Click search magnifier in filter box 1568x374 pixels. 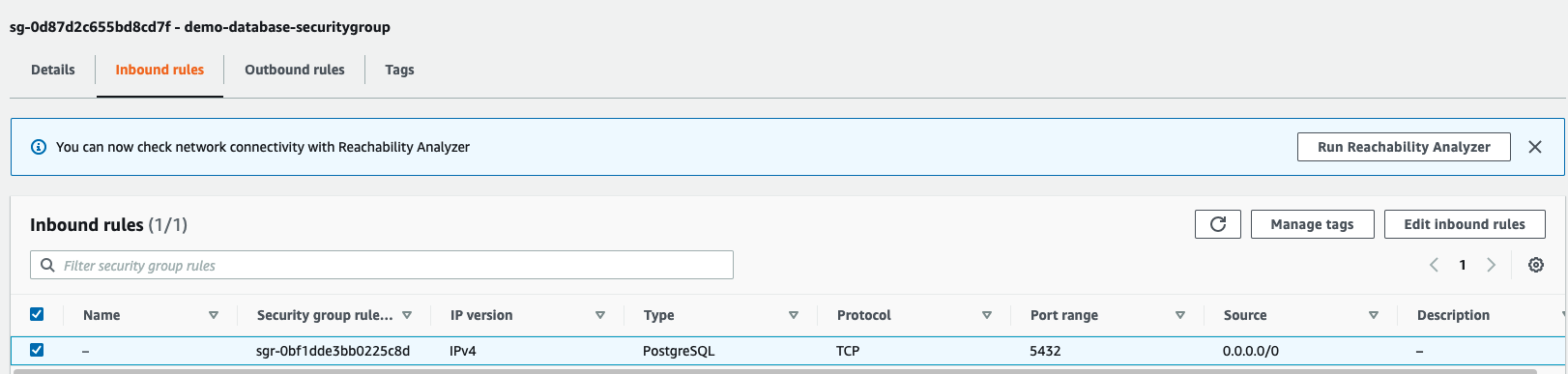47,265
